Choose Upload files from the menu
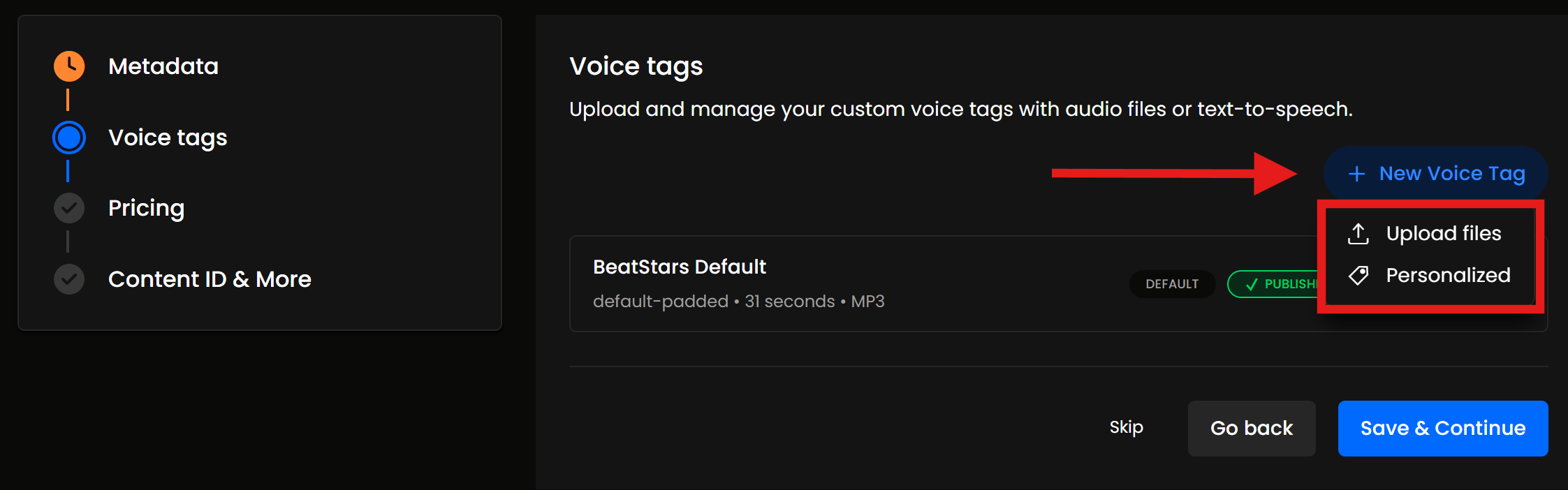 (1443, 234)
